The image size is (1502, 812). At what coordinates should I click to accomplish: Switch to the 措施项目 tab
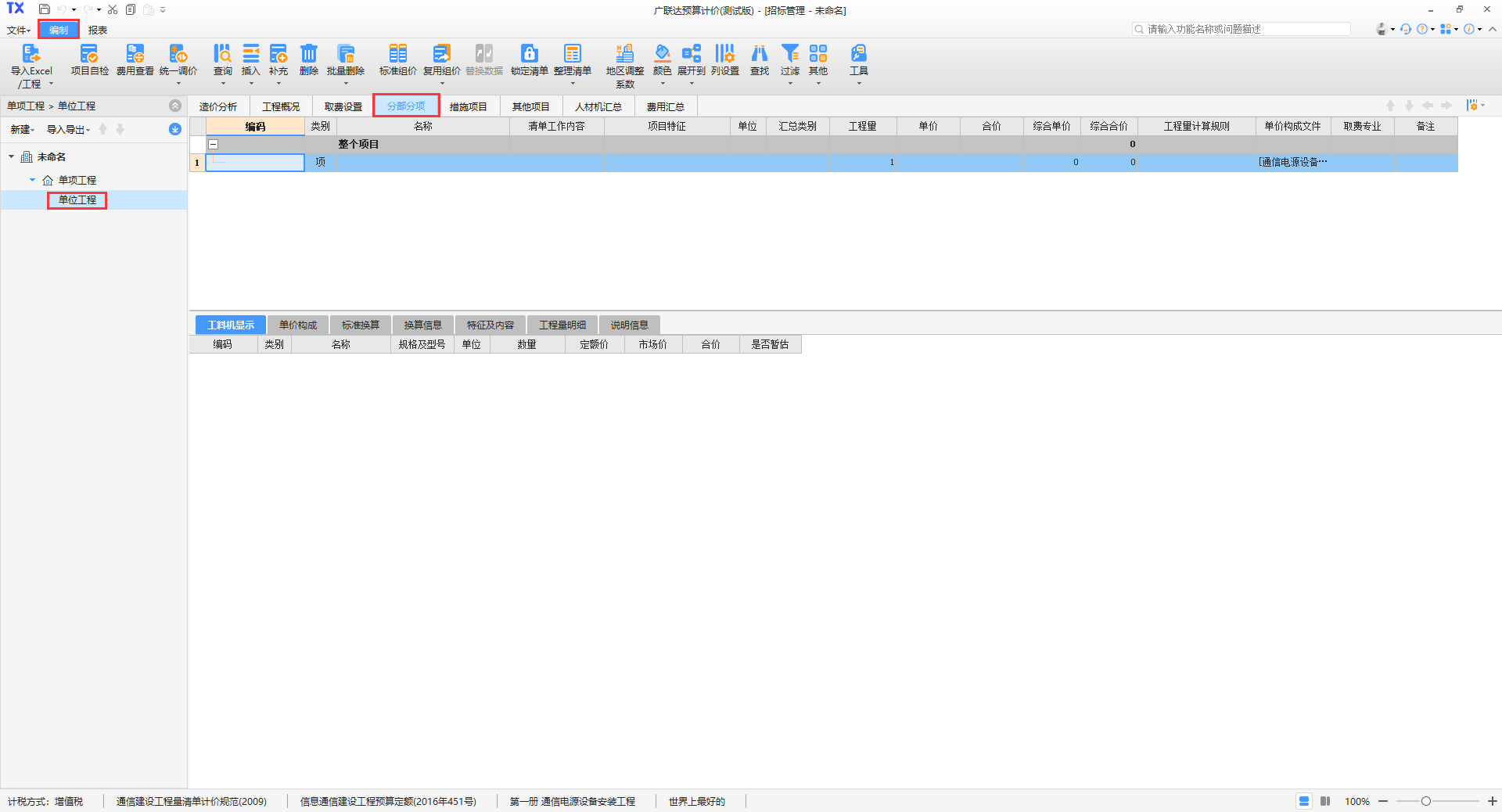point(468,106)
